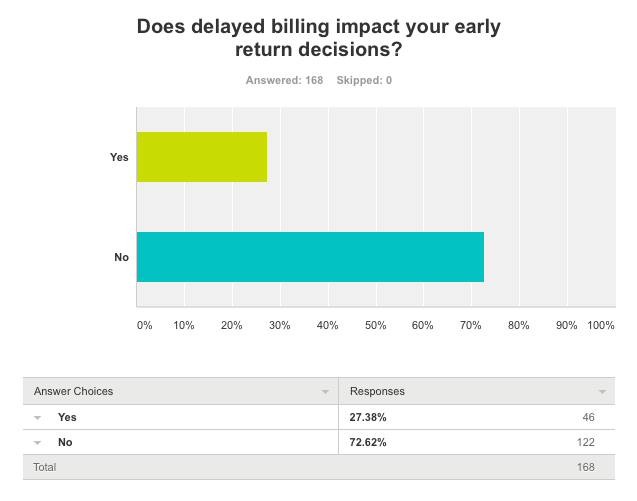Expand the Yes row triangle in table
637x501 pixels.
(x=38, y=417)
